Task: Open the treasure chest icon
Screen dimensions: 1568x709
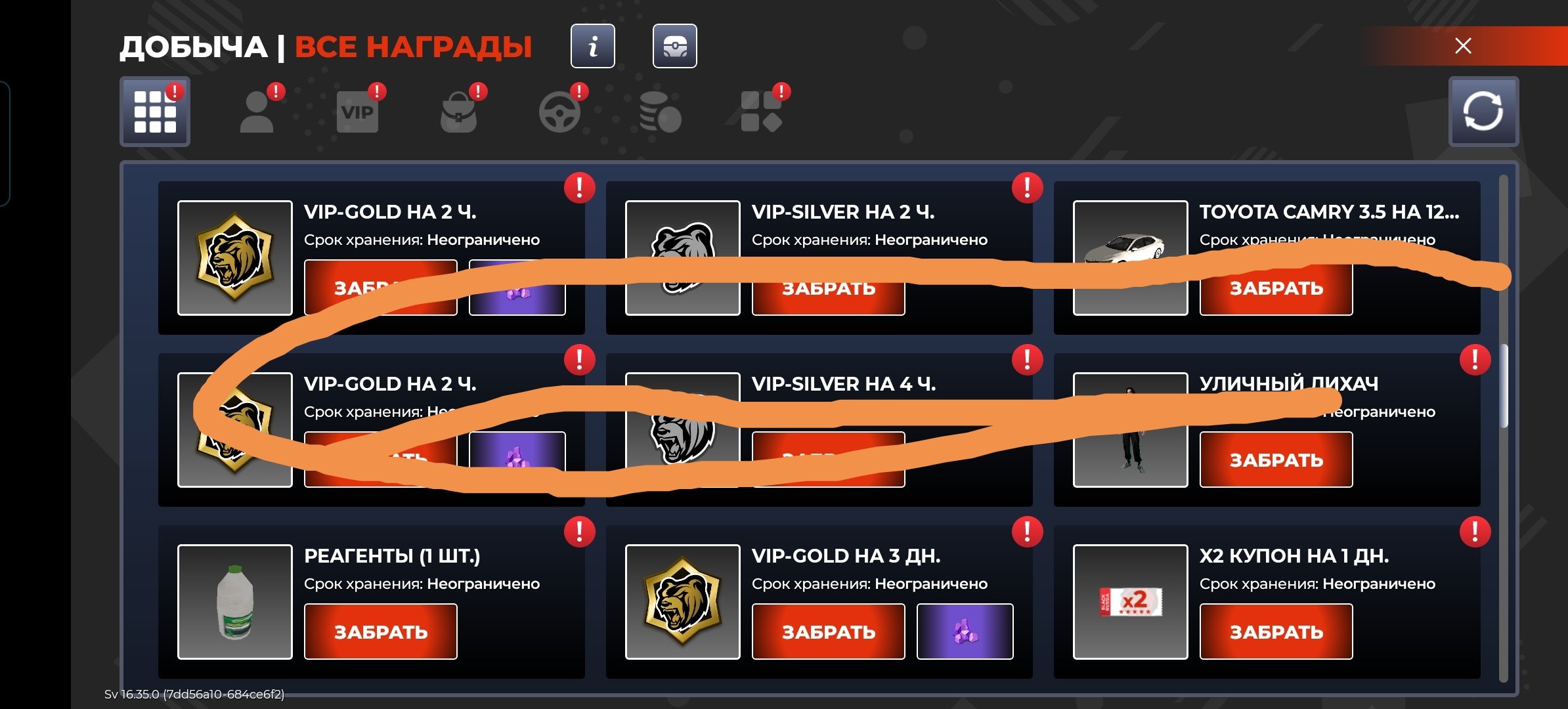Action: [x=674, y=46]
